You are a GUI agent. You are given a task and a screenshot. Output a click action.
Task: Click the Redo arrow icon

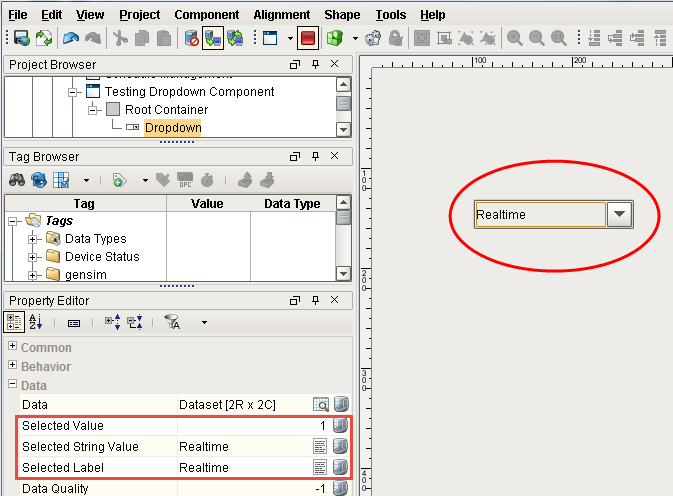(93, 38)
